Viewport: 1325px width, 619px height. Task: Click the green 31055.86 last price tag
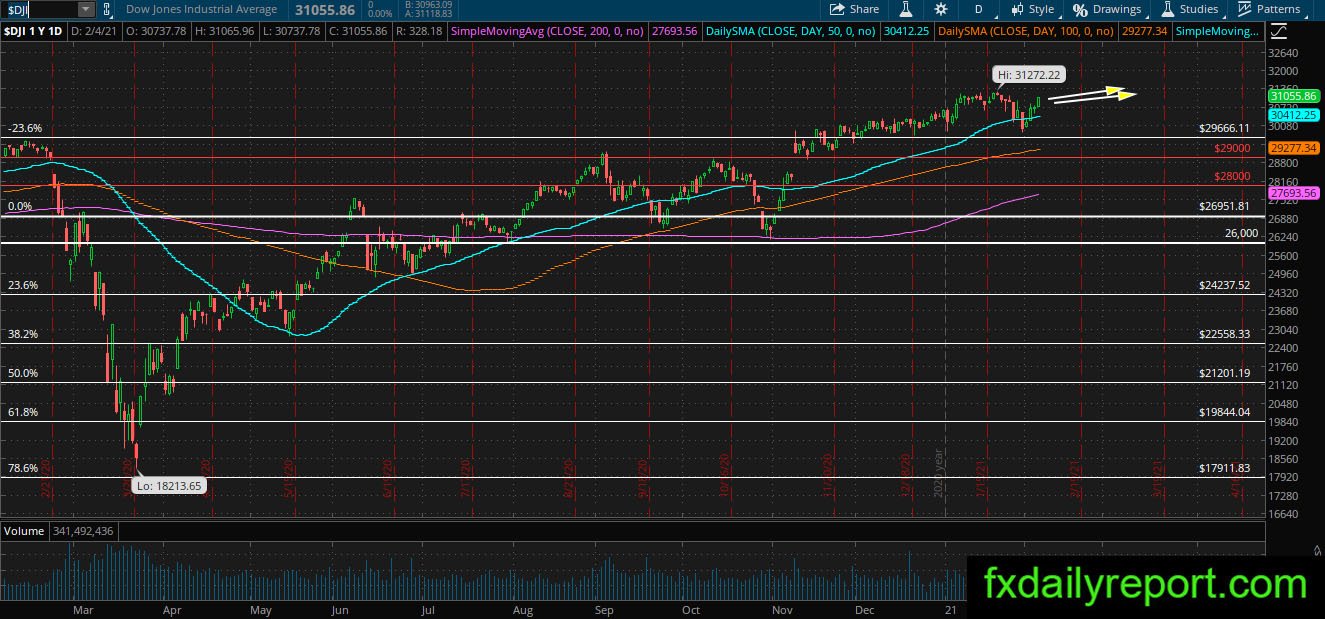pyautogui.click(x=1292, y=97)
